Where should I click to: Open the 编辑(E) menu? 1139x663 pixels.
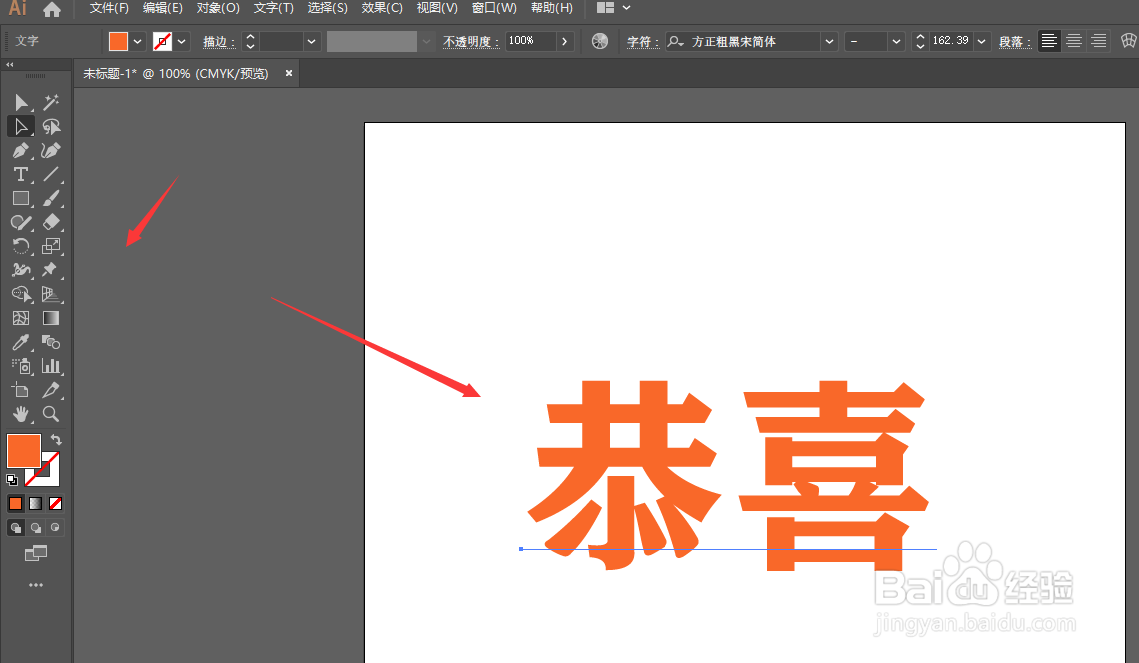163,8
